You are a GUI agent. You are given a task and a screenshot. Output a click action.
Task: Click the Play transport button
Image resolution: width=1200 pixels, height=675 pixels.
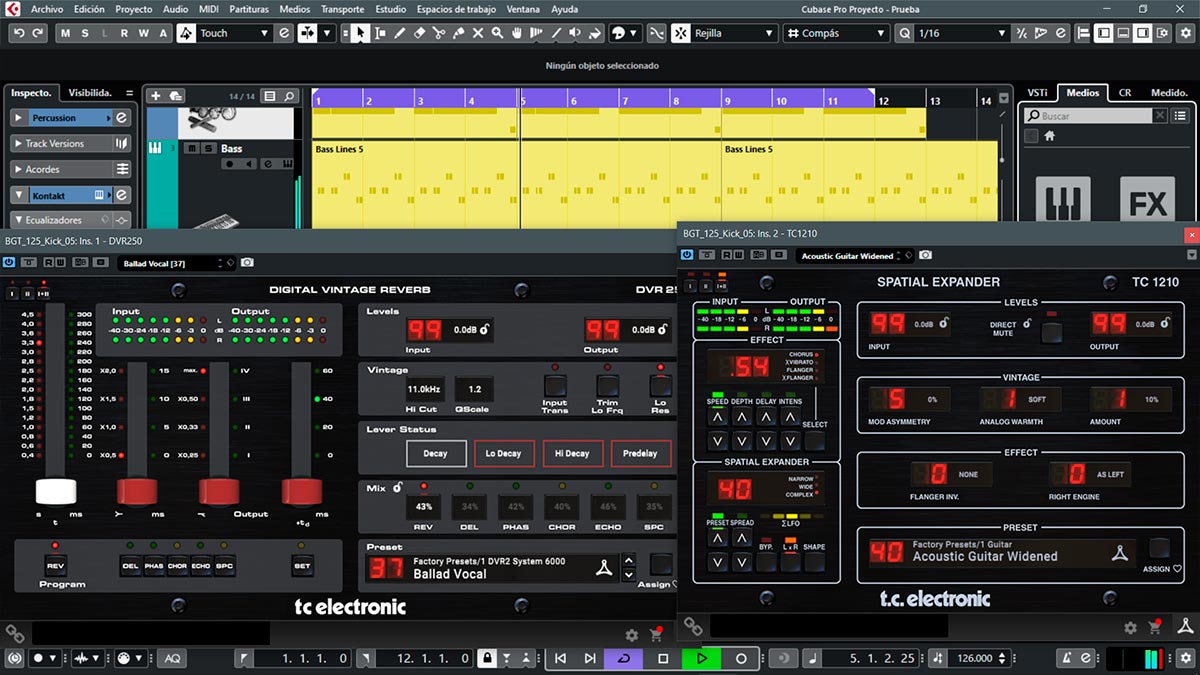(702, 659)
